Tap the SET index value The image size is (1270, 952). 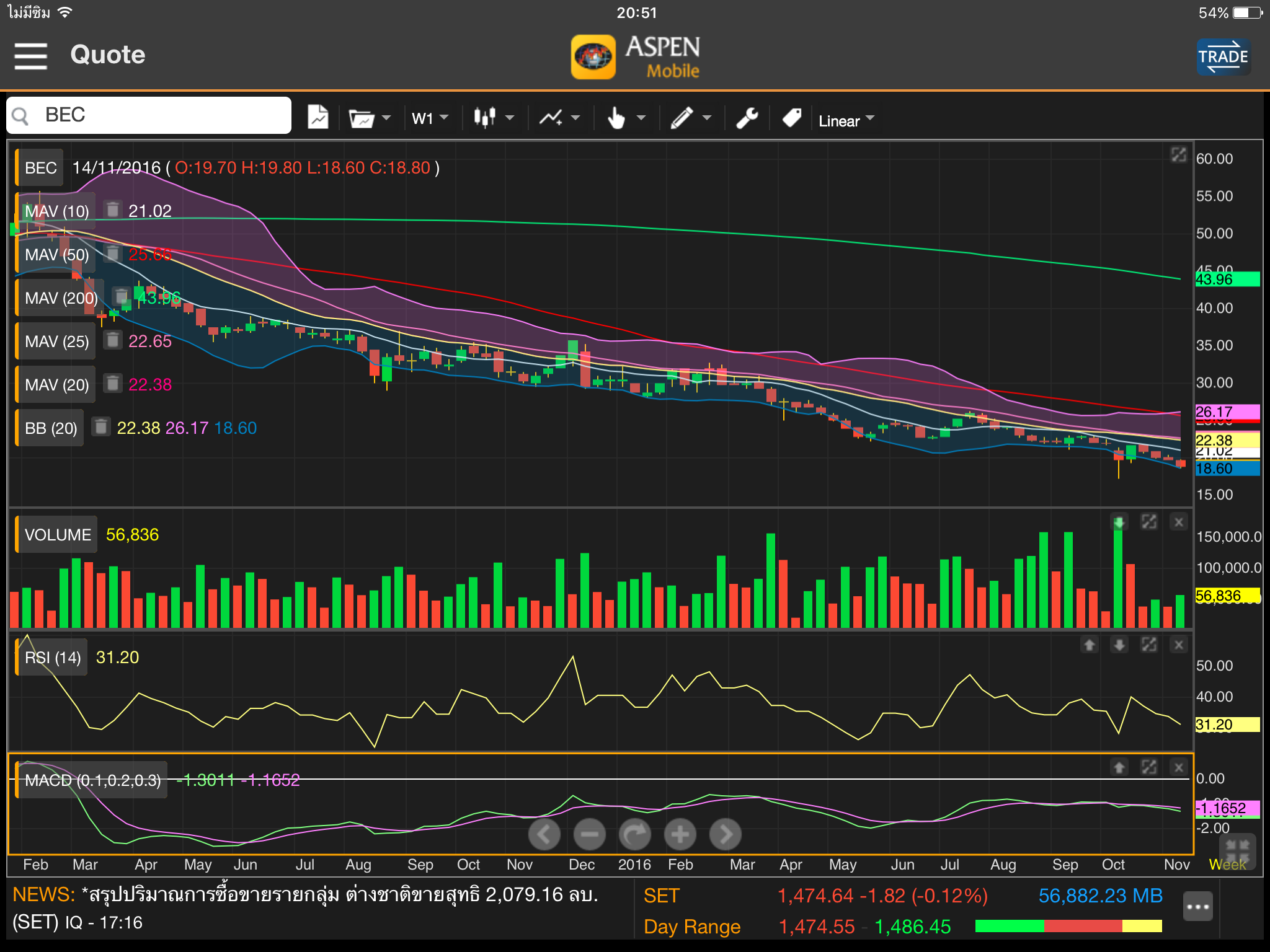click(x=883, y=896)
